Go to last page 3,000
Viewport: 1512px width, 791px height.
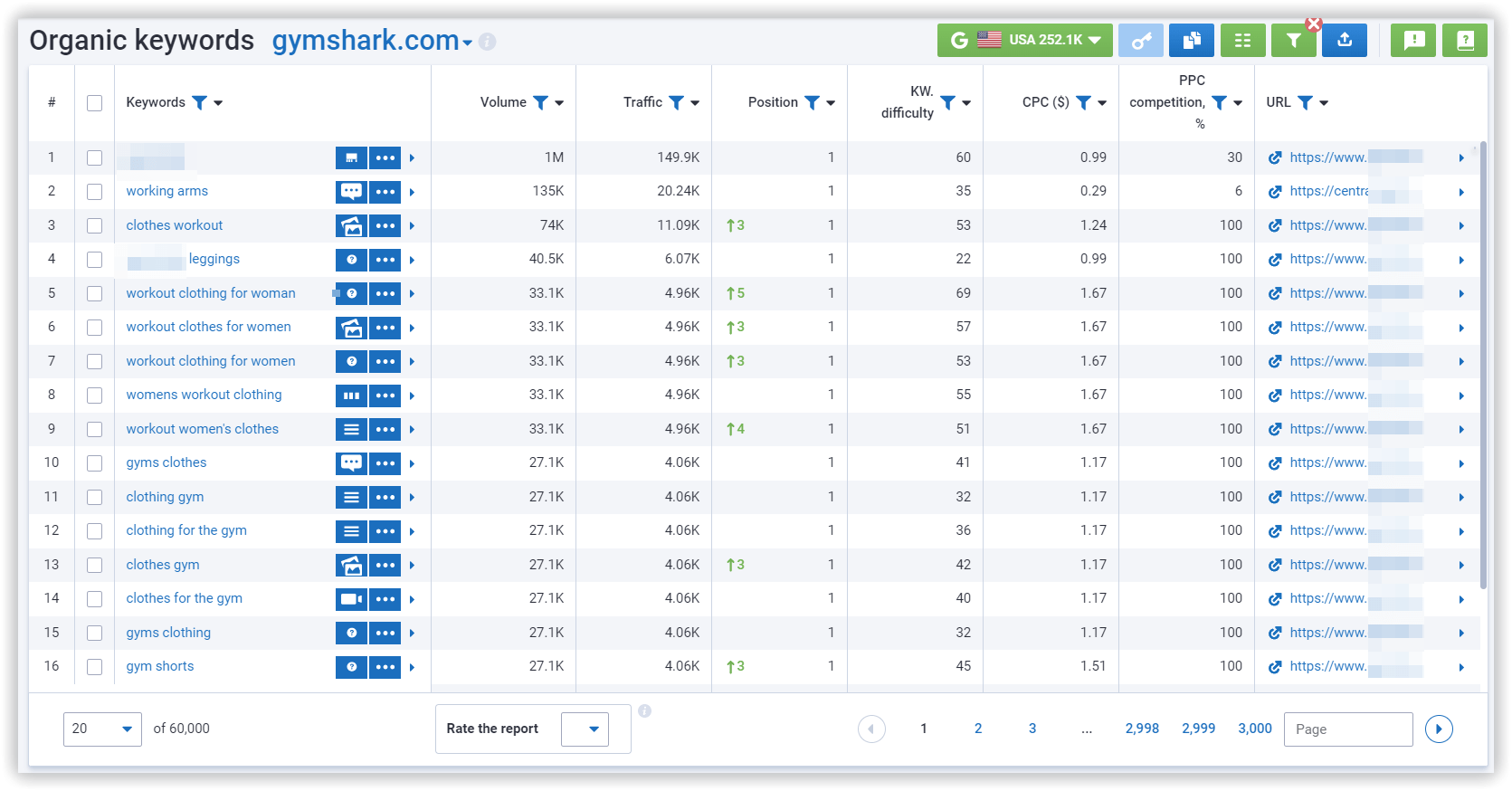pos(1255,729)
